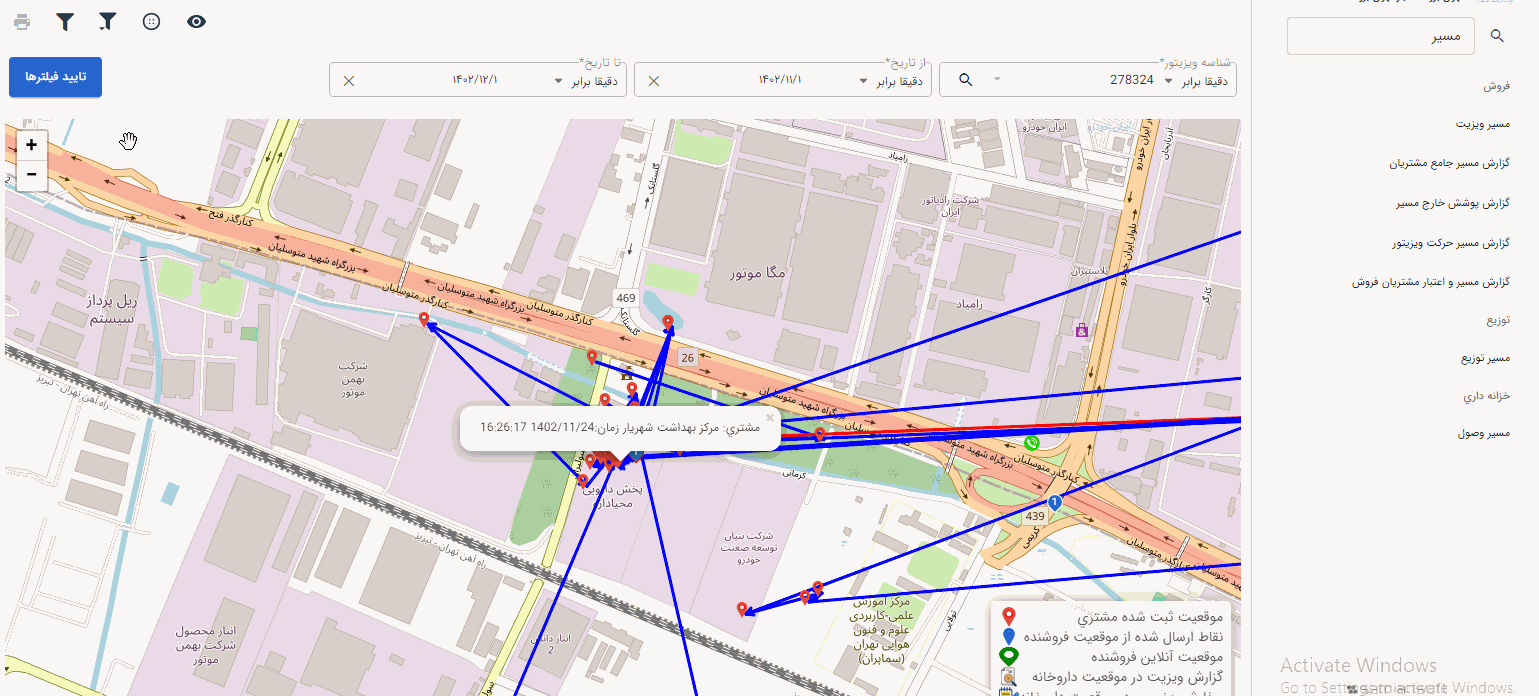Open 'تا تاریخ' operator dropdown
The width and height of the screenshot is (1539, 696).
coord(590,80)
